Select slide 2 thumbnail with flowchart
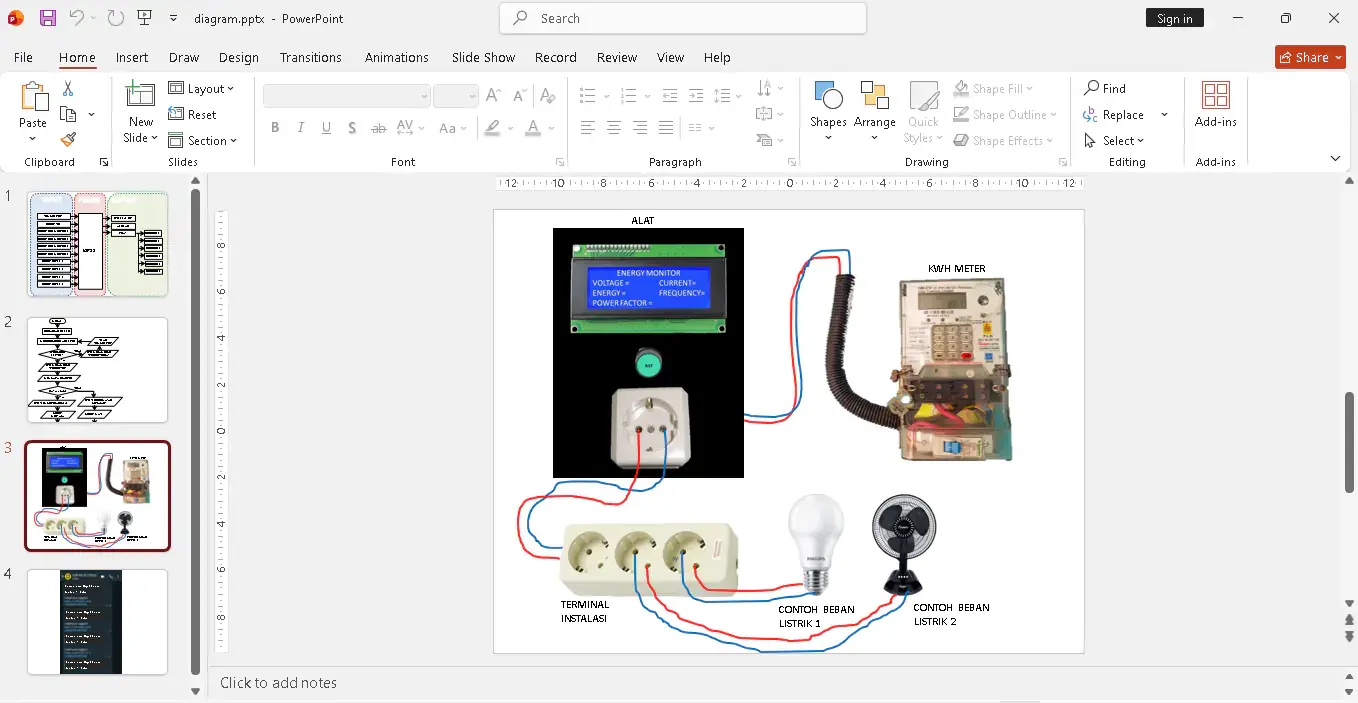The width and height of the screenshot is (1358, 703). (x=97, y=370)
